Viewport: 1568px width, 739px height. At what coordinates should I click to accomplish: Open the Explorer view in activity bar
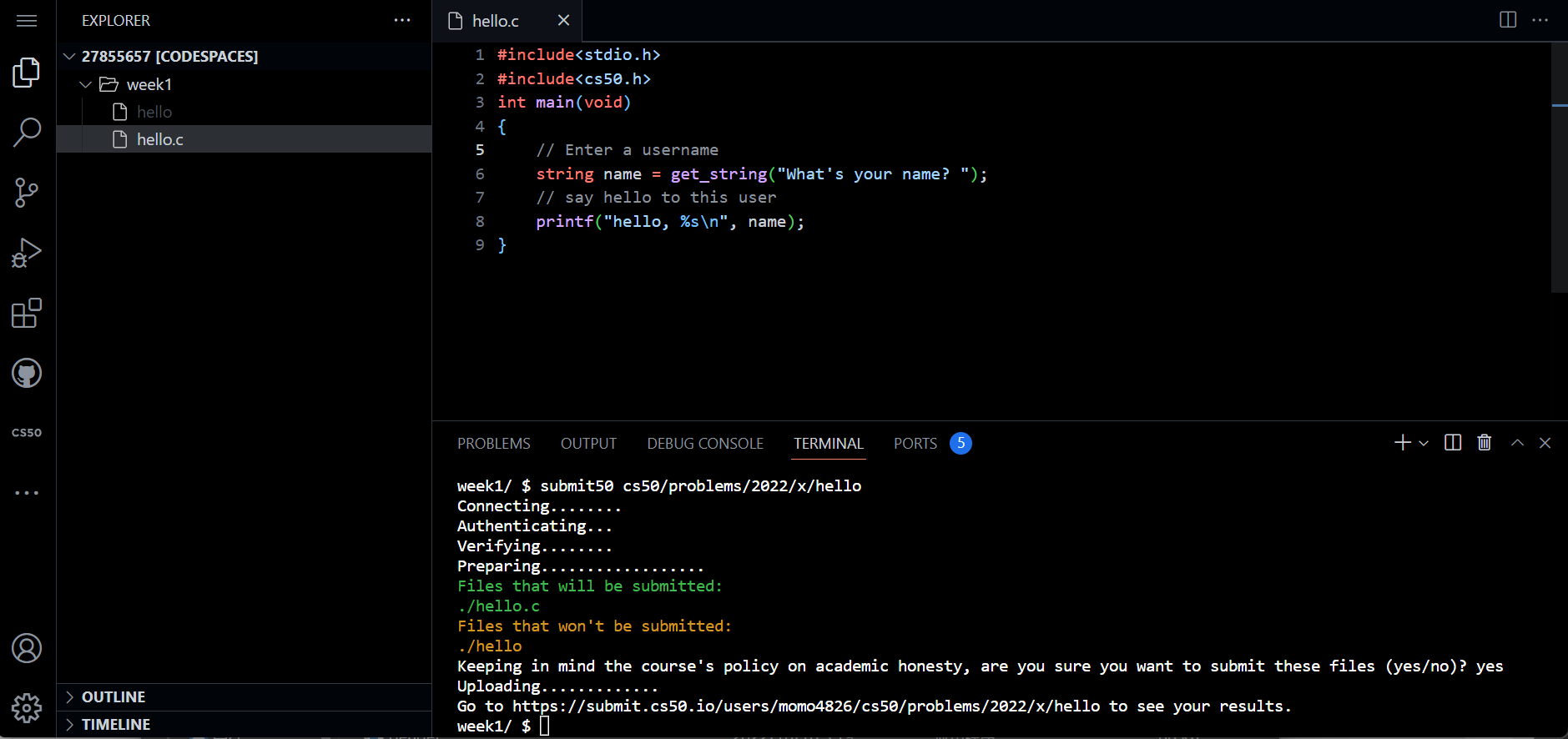tap(27, 73)
